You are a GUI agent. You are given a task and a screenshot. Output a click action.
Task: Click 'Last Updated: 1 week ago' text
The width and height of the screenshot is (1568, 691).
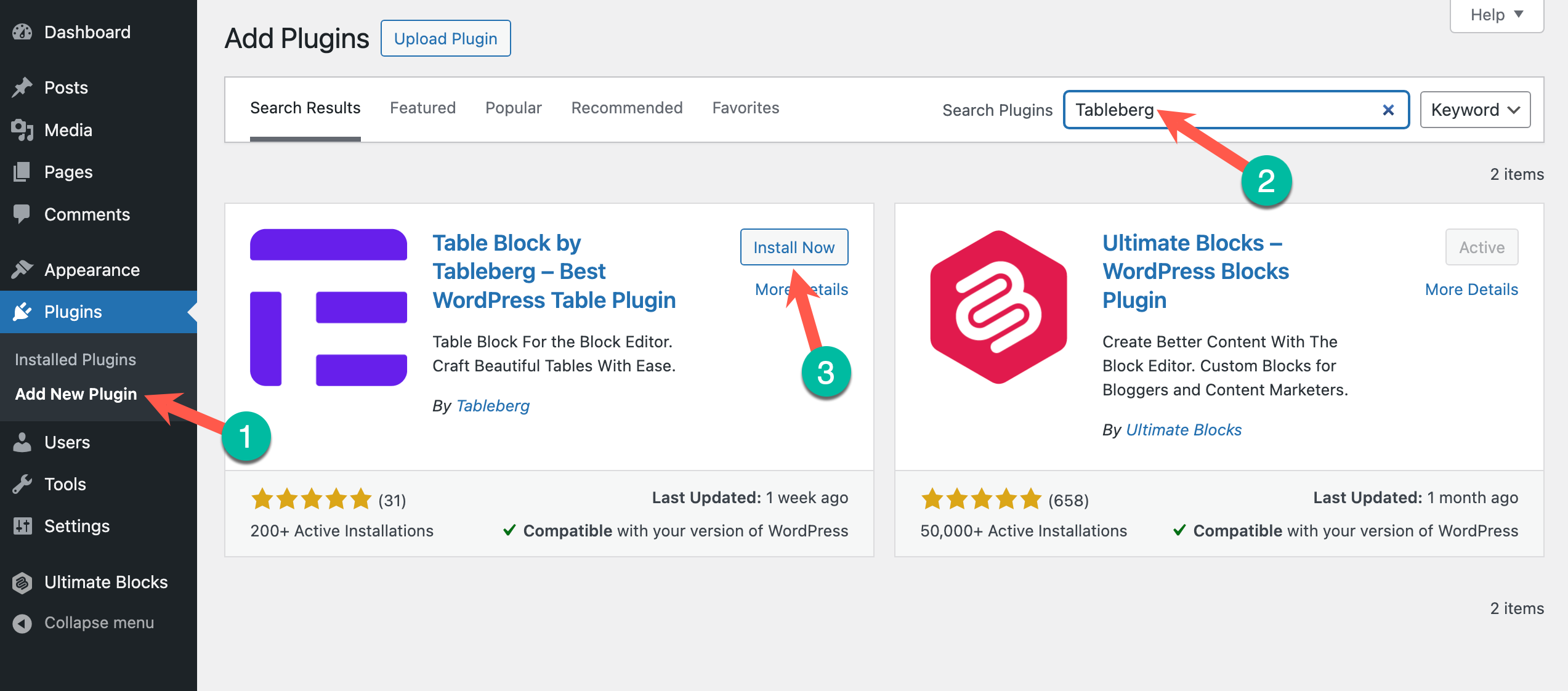coord(750,498)
